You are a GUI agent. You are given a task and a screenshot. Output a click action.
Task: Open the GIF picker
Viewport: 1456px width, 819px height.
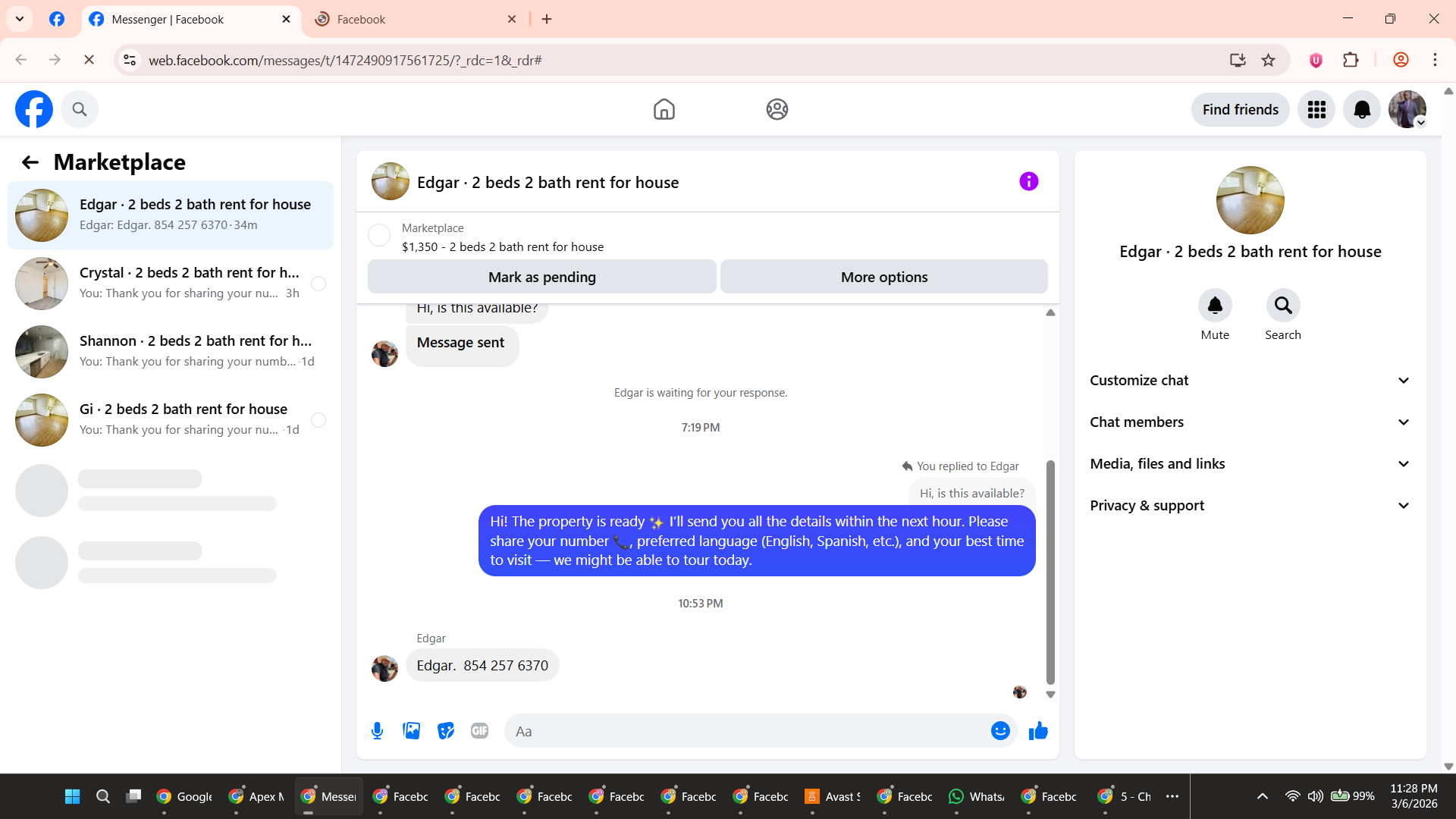pos(479,731)
